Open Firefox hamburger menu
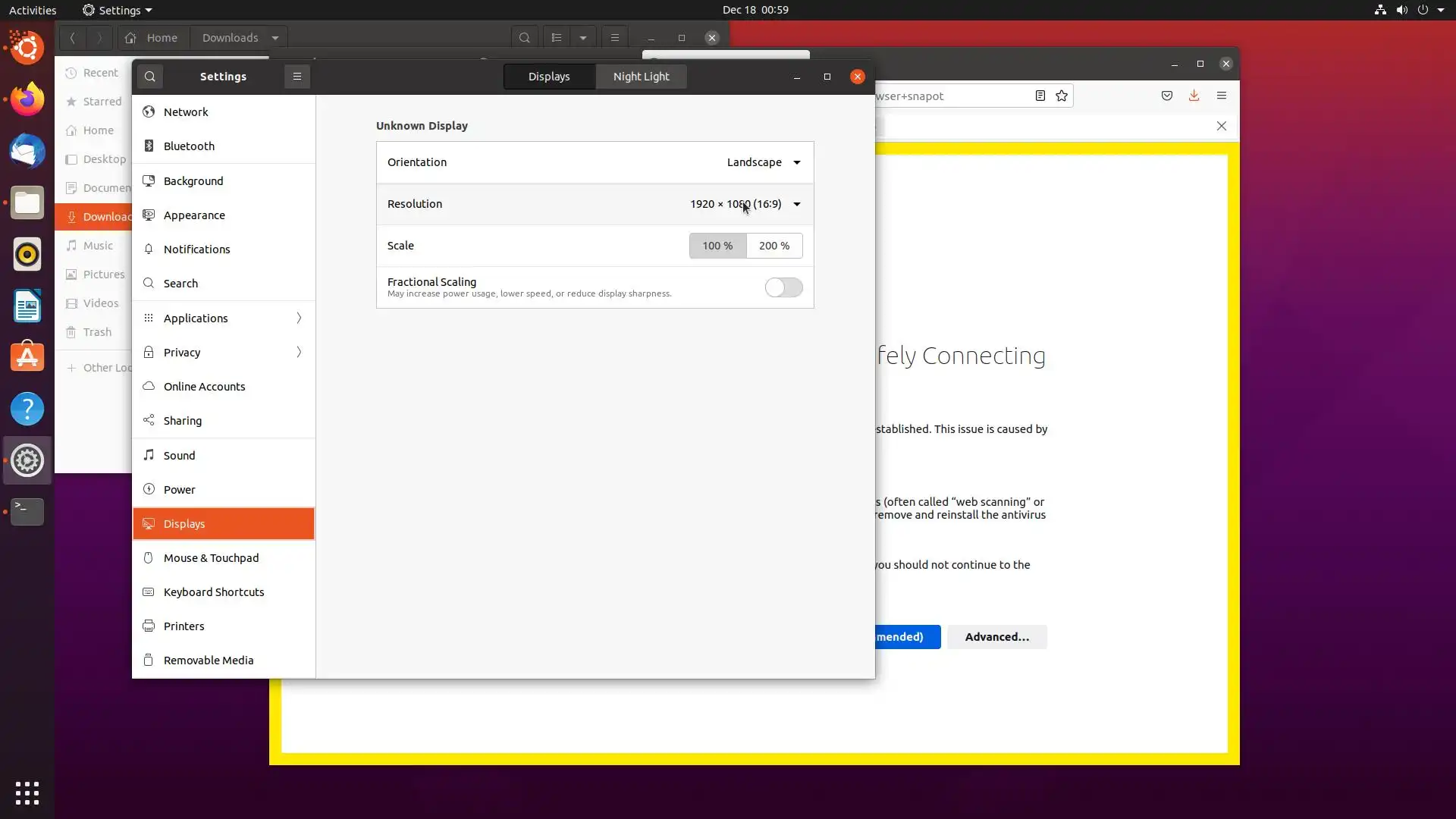The width and height of the screenshot is (1456, 819). click(x=1221, y=96)
